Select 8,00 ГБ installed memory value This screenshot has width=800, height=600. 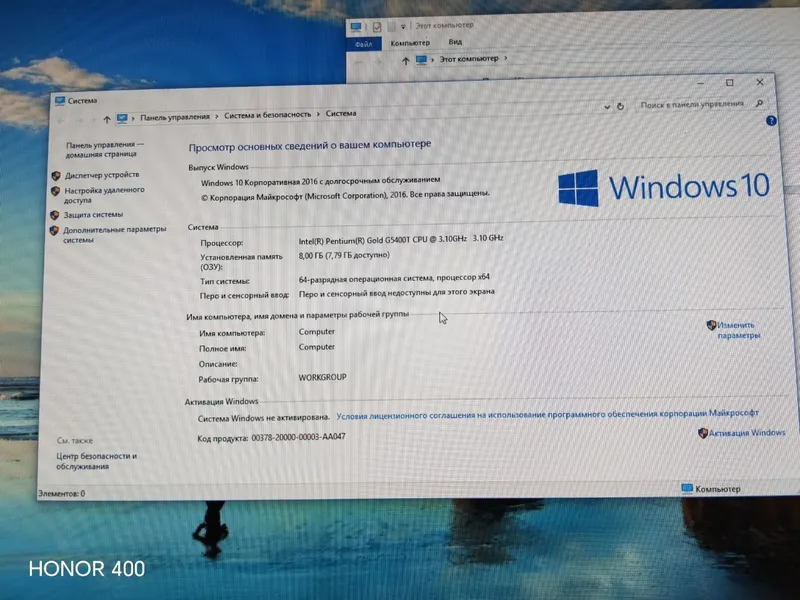click(344, 255)
